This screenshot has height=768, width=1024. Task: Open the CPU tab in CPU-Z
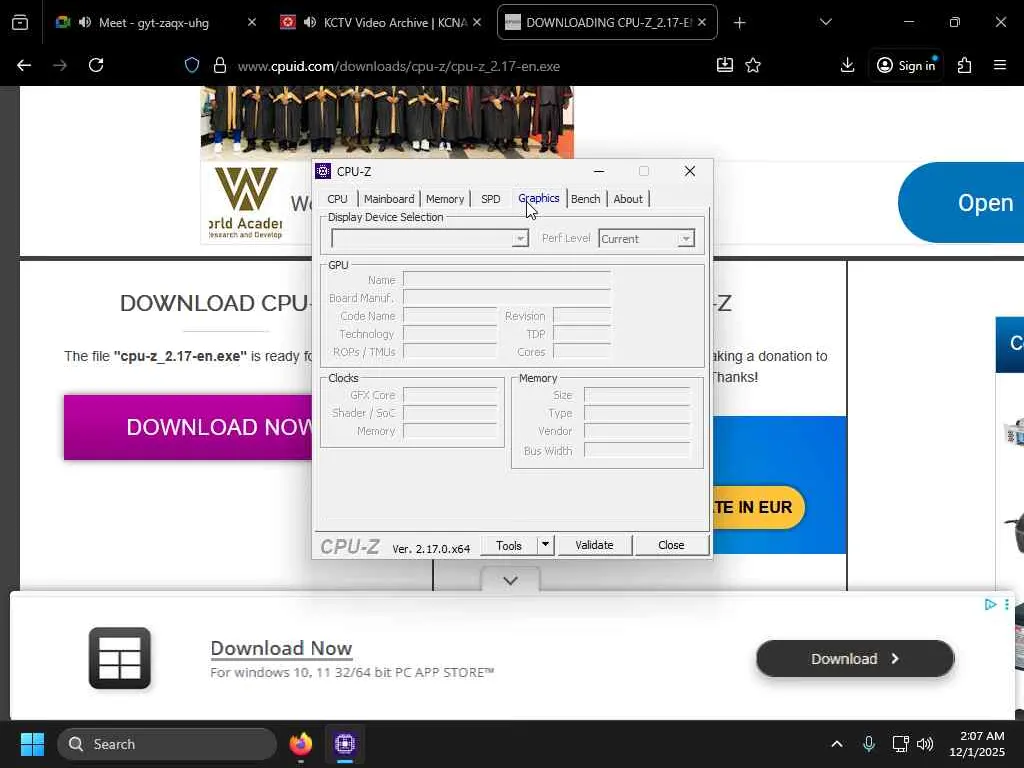pyautogui.click(x=338, y=199)
